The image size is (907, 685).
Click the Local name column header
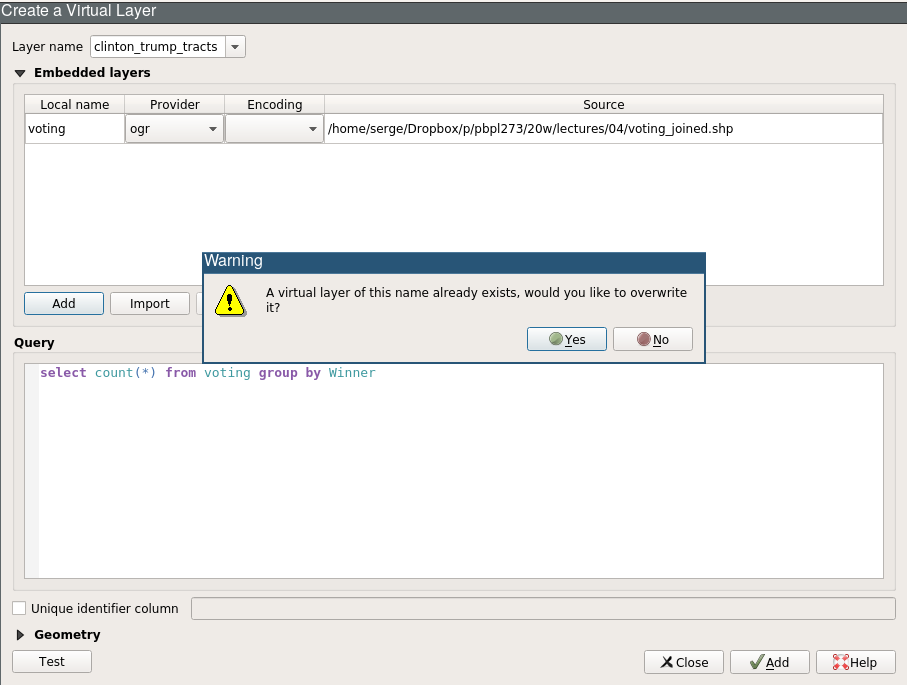point(75,105)
